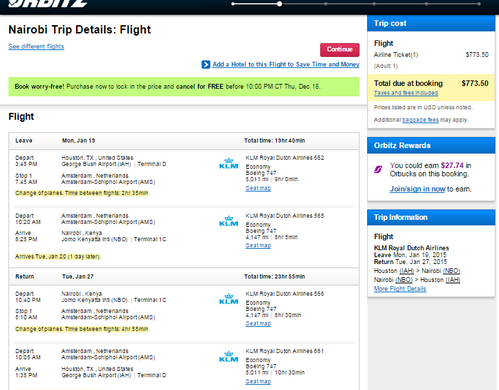Click the blue arrow icon beside Add a Hotel
The height and width of the screenshot is (390, 499).
click(206, 64)
